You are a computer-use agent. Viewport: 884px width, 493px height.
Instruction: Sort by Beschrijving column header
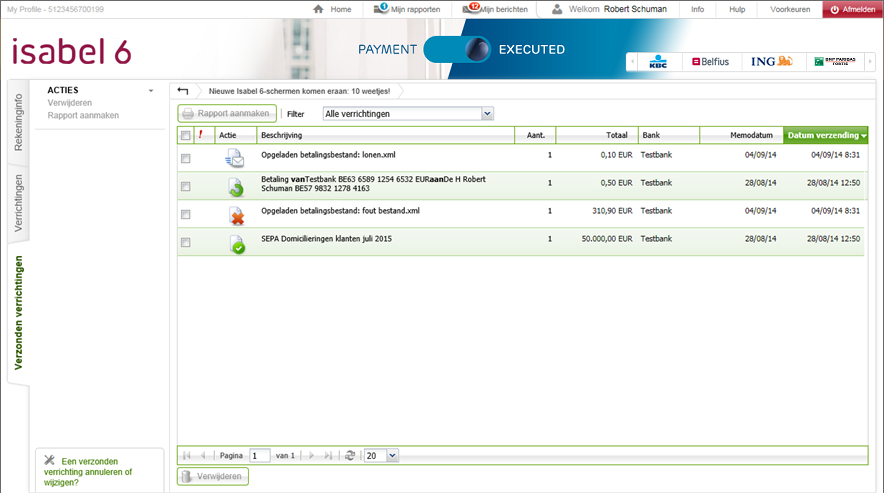386,135
